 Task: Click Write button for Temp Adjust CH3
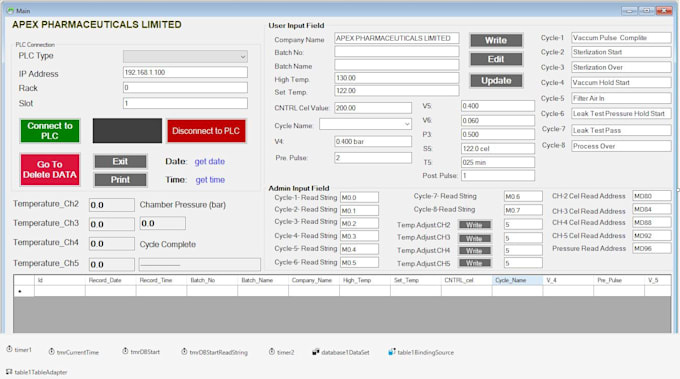click(475, 238)
